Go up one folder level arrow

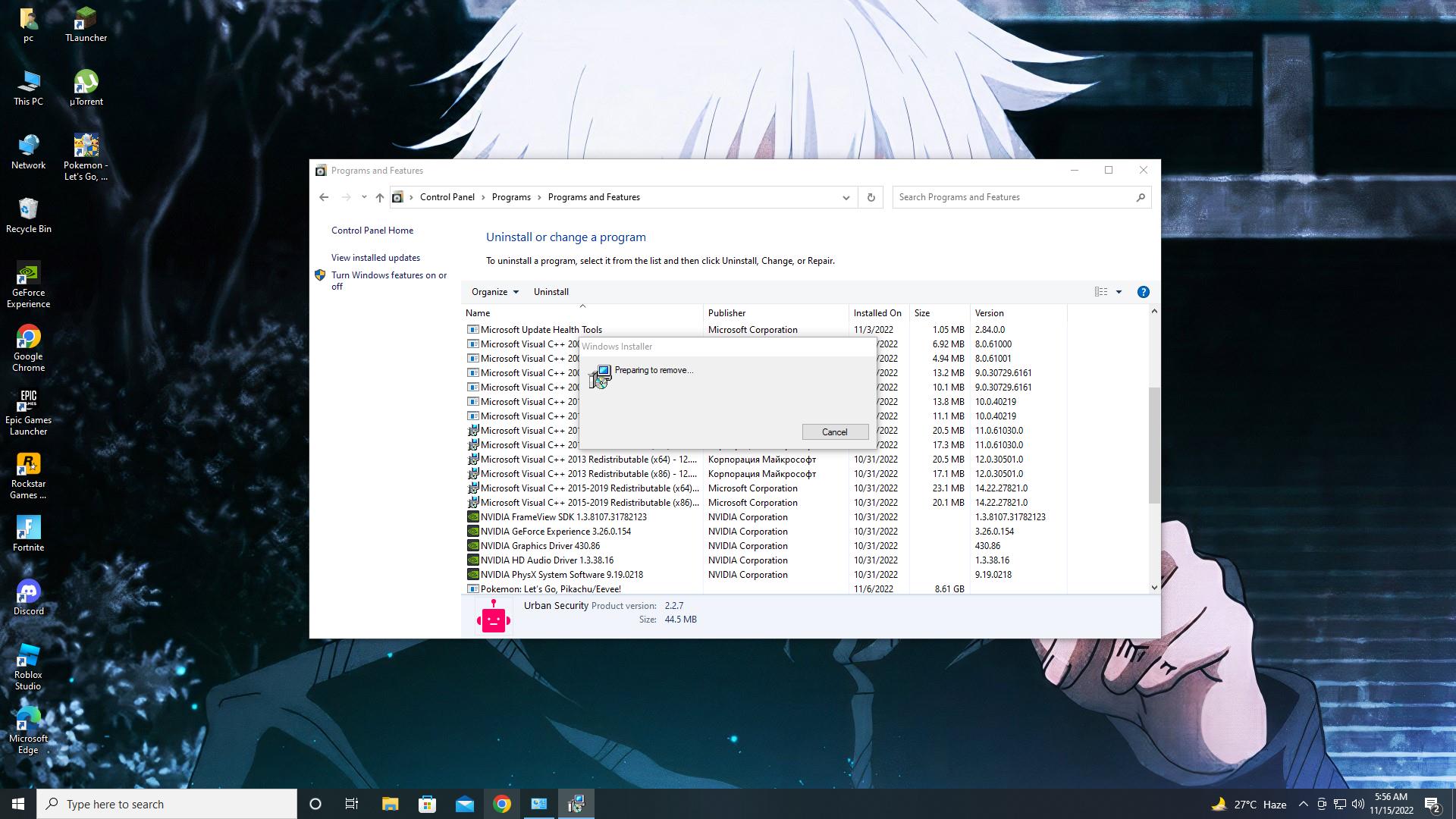(380, 197)
